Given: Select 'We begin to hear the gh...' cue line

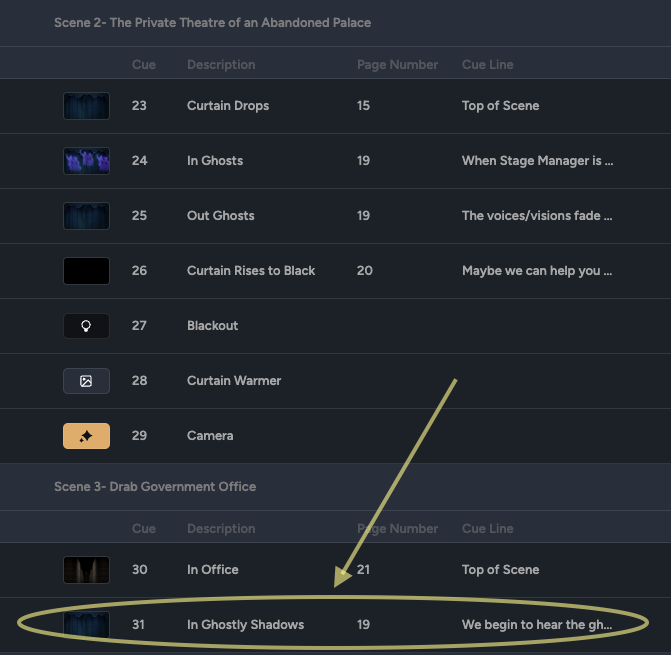Looking at the screenshot, I should (537, 625).
